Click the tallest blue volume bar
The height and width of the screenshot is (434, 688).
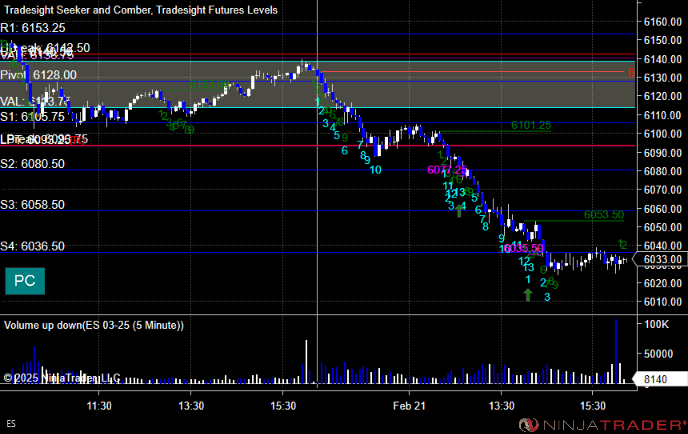coord(616,351)
